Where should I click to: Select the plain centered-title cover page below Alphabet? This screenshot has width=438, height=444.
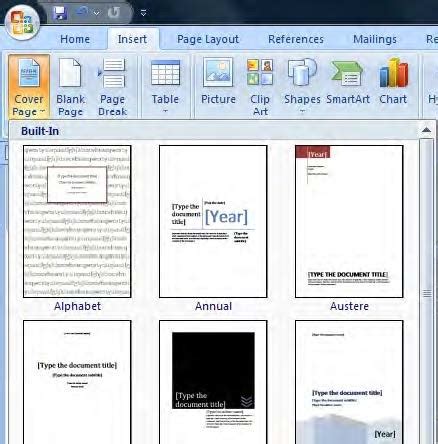[77, 382]
